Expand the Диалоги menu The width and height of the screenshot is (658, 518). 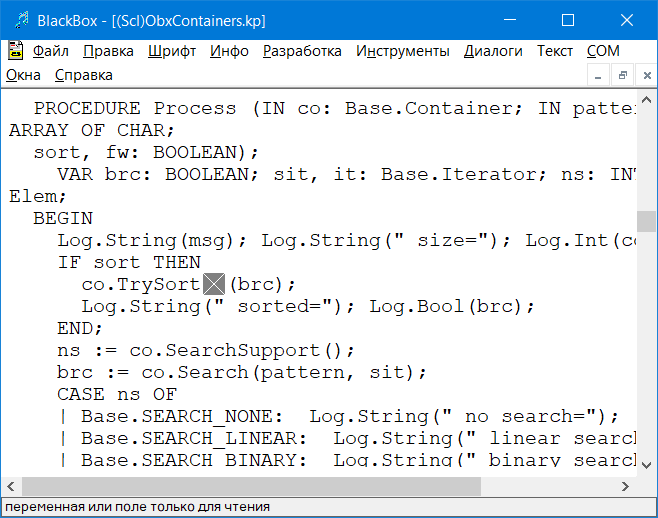coord(493,51)
